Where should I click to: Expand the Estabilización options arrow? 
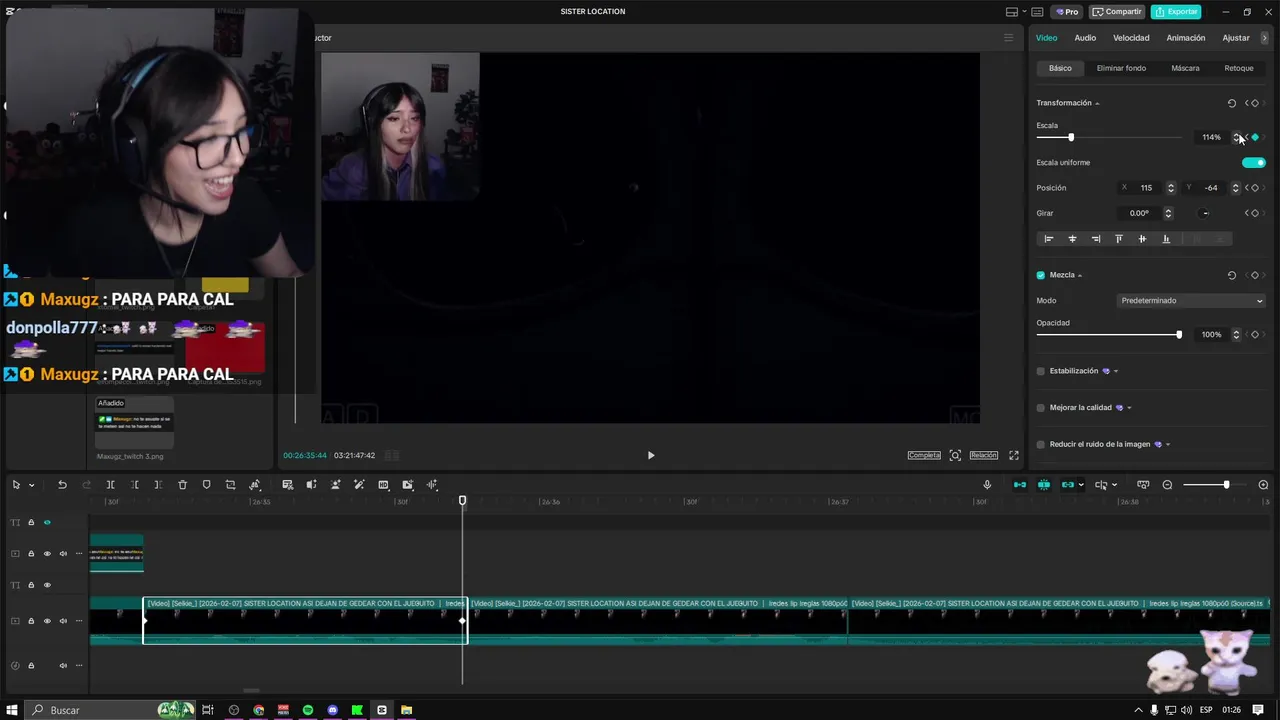1116,371
